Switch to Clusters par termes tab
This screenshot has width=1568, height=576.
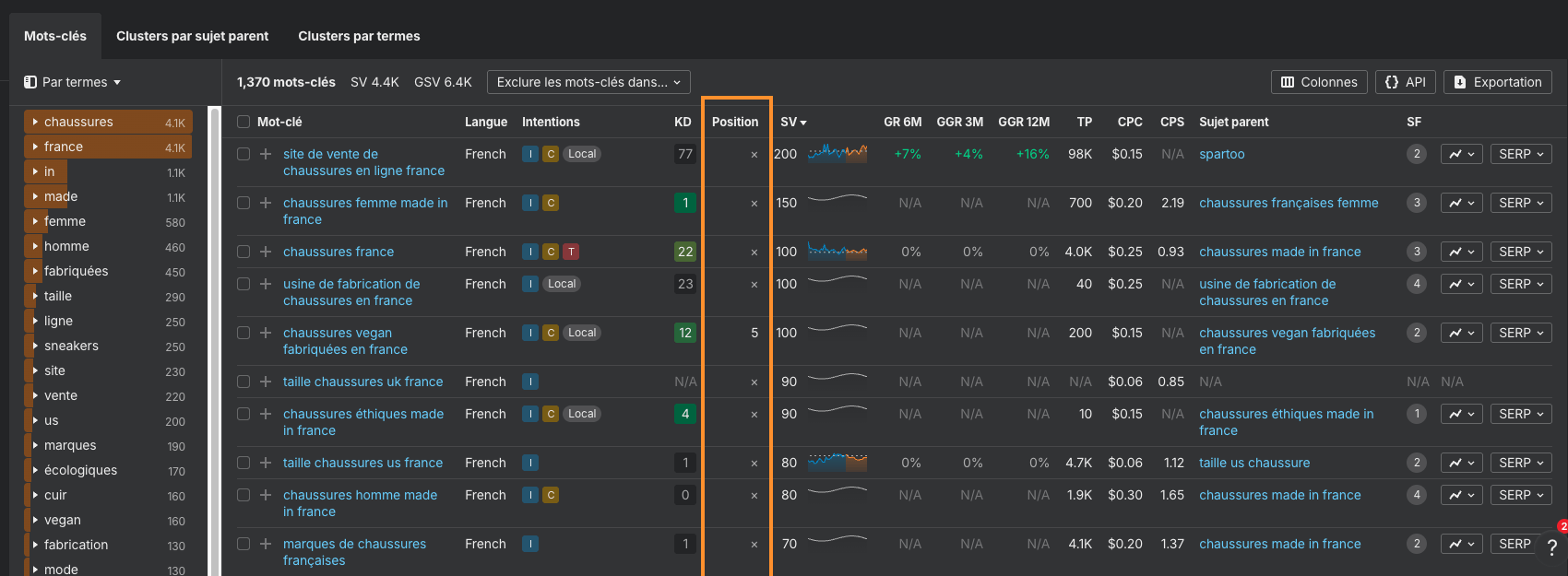click(359, 36)
